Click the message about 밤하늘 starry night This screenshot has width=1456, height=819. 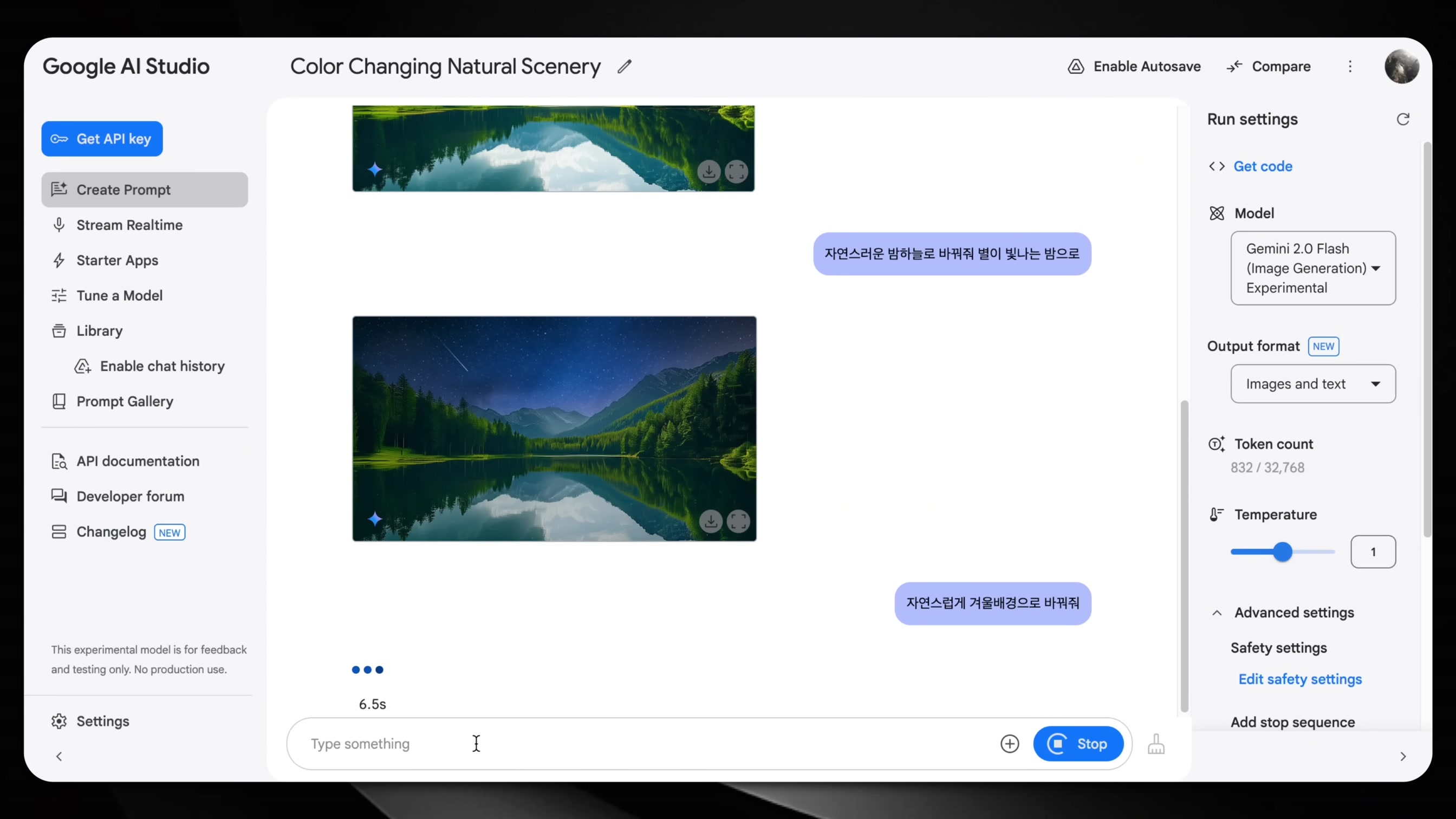coord(952,254)
